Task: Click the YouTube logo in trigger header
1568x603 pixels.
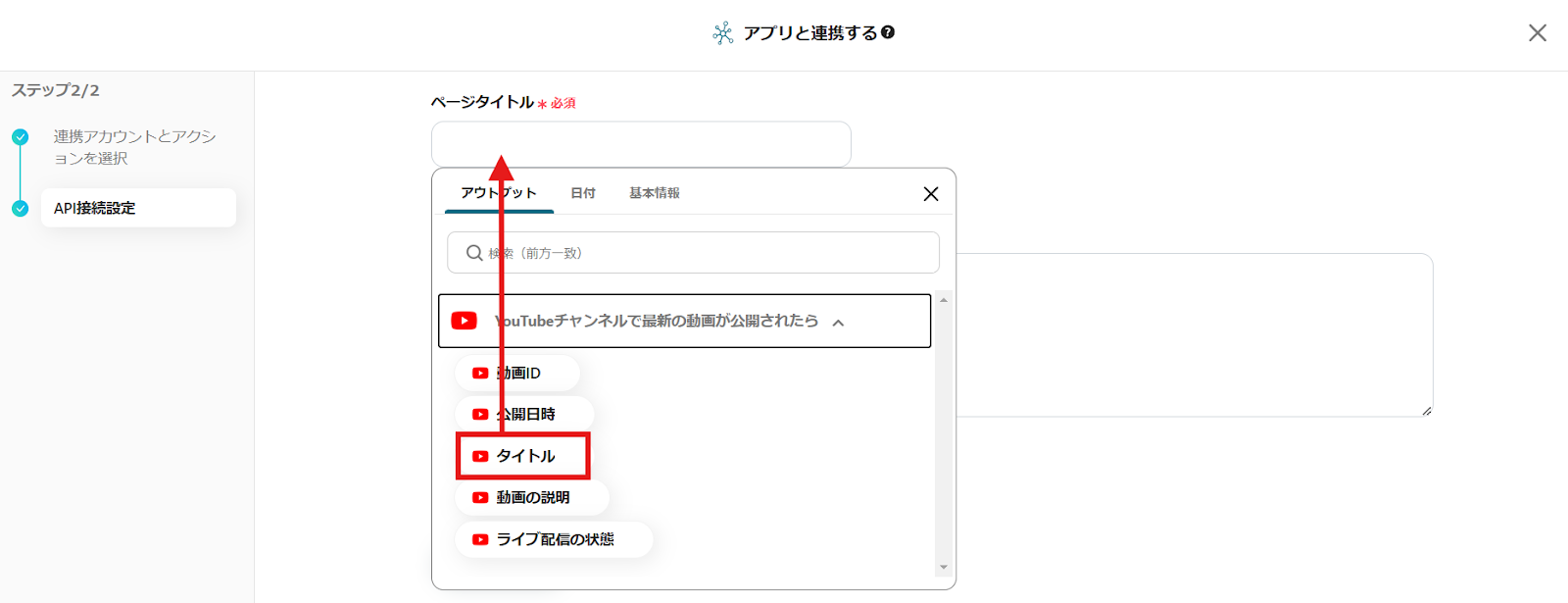Action: click(465, 321)
